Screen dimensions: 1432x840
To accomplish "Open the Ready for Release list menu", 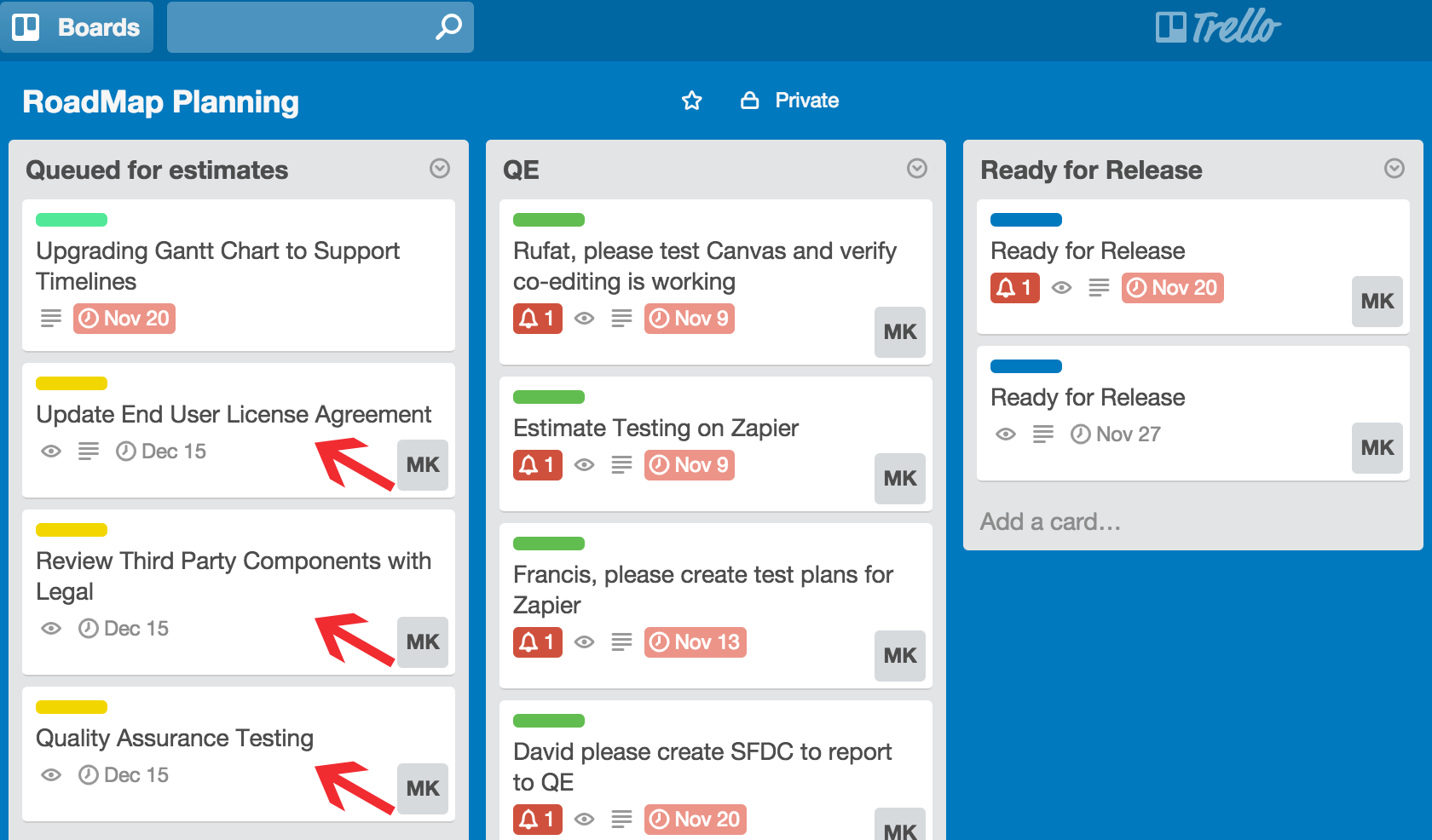I will point(1394,167).
